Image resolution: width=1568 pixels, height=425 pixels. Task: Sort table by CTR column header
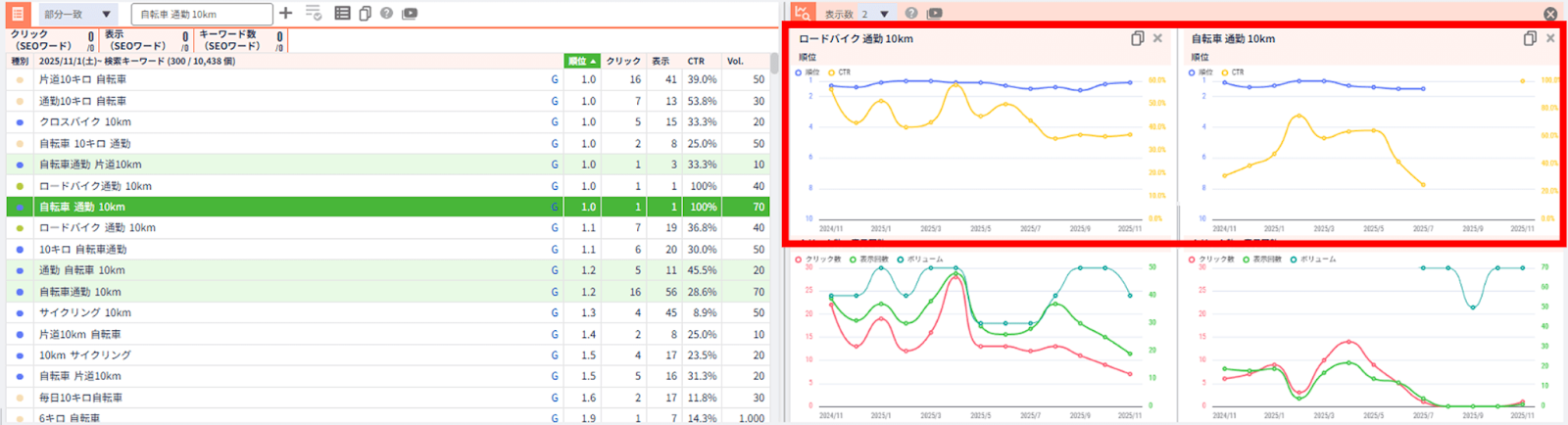pyautogui.click(x=696, y=61)
